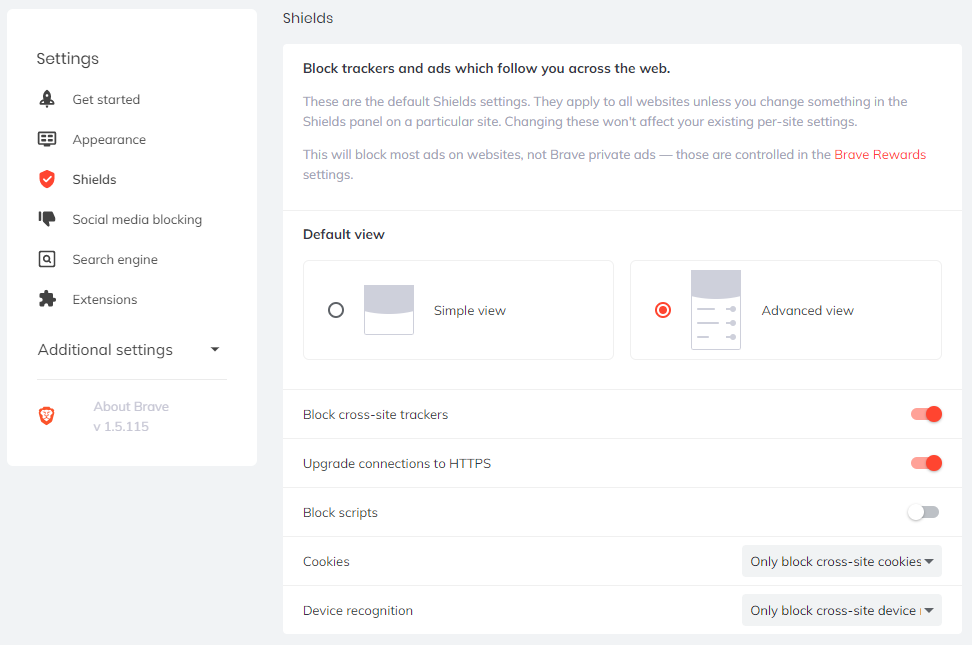Open Search engine settings
This screenshot has height=645, width=972.
pyautogui.click(x=115, y=259)
